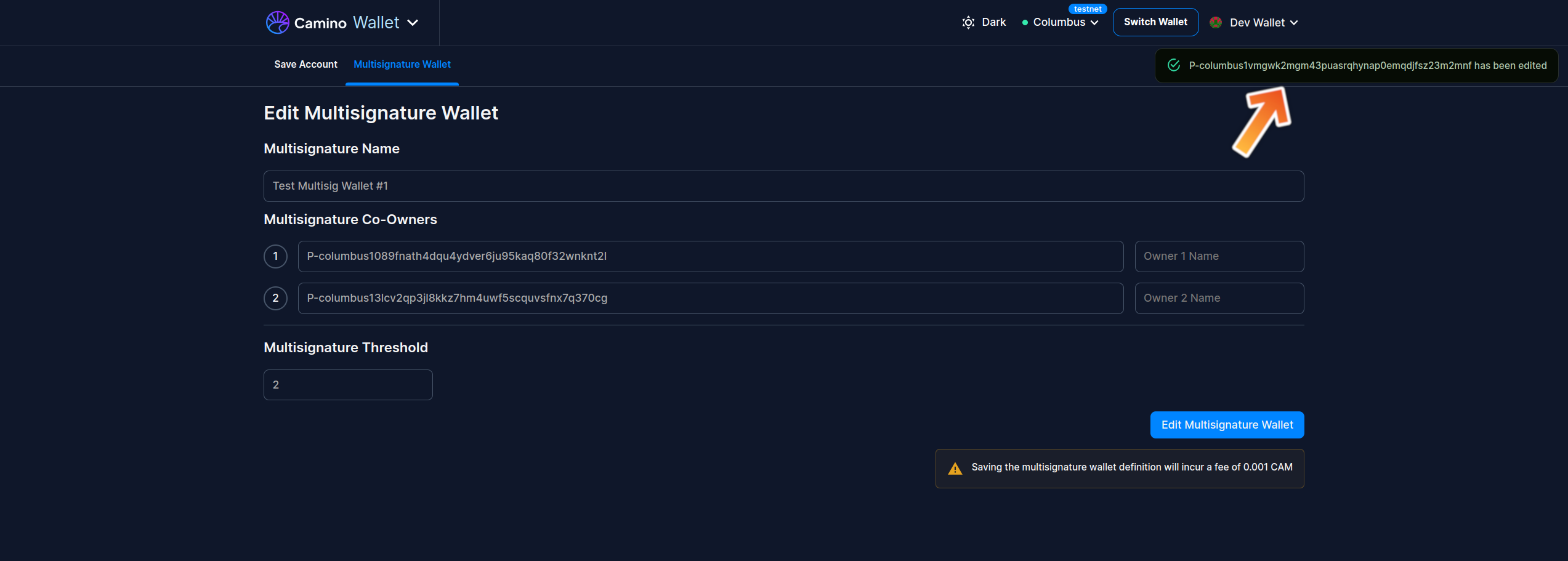Screen dimensions: 1568x561
Task: Click the sun theme icon
Action: (968, 23)
